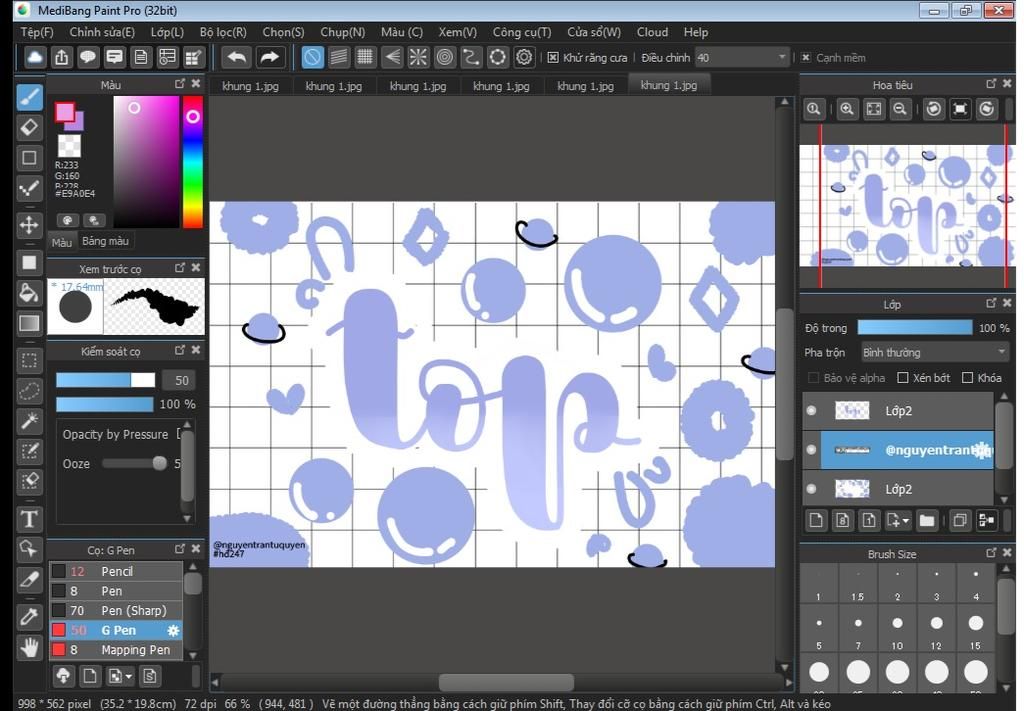The height and width of the screenshot is (711, 1024).
Task: Adjust the Độ trong opacity slider
Action: [x=914, y=328]
